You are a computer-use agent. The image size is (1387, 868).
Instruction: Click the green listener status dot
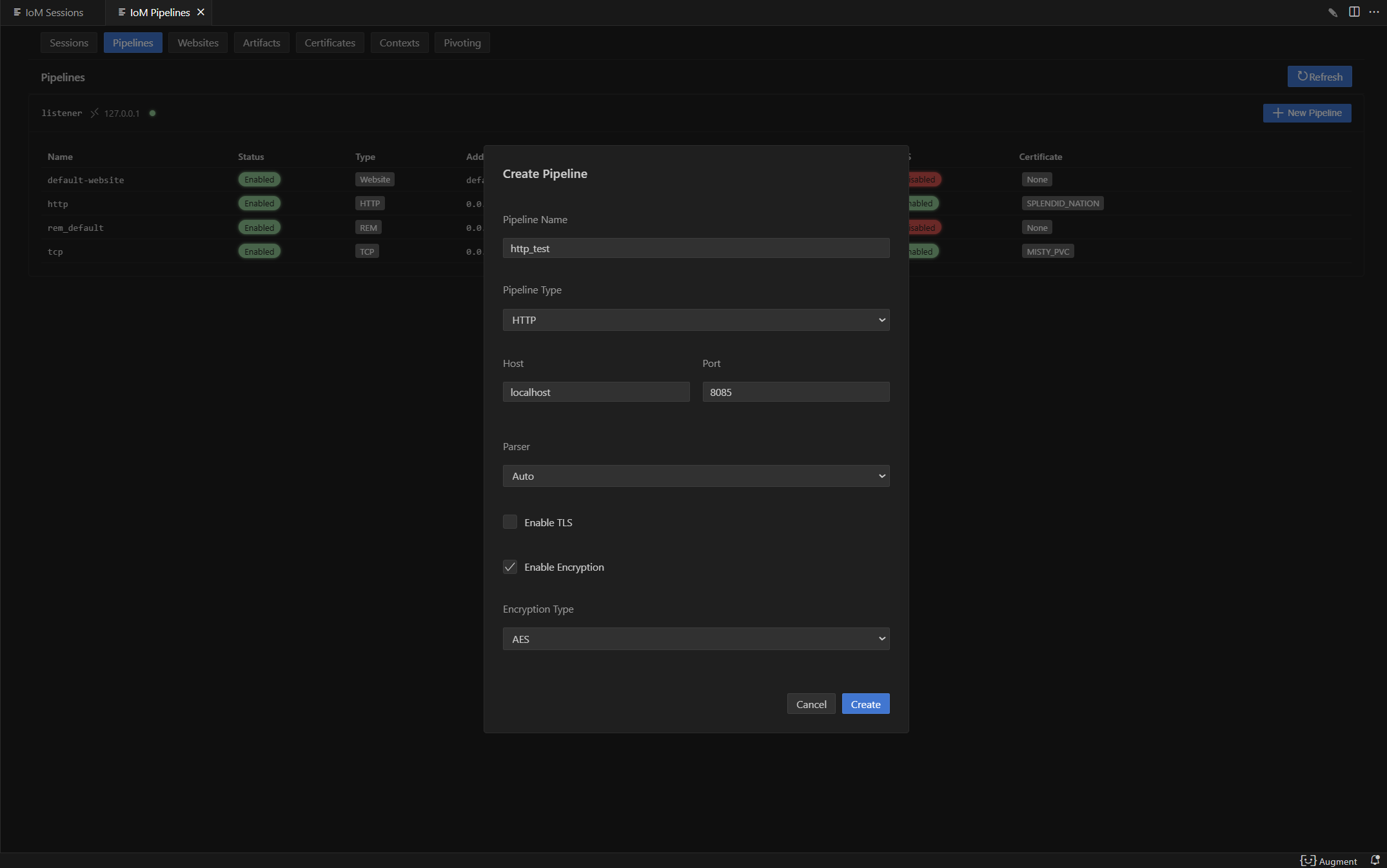pos(153,113)
